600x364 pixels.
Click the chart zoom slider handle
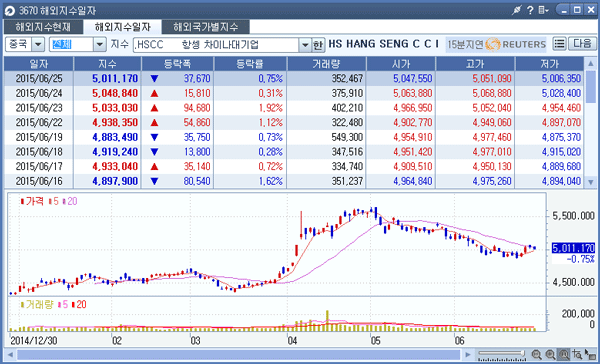click(522, 353)
